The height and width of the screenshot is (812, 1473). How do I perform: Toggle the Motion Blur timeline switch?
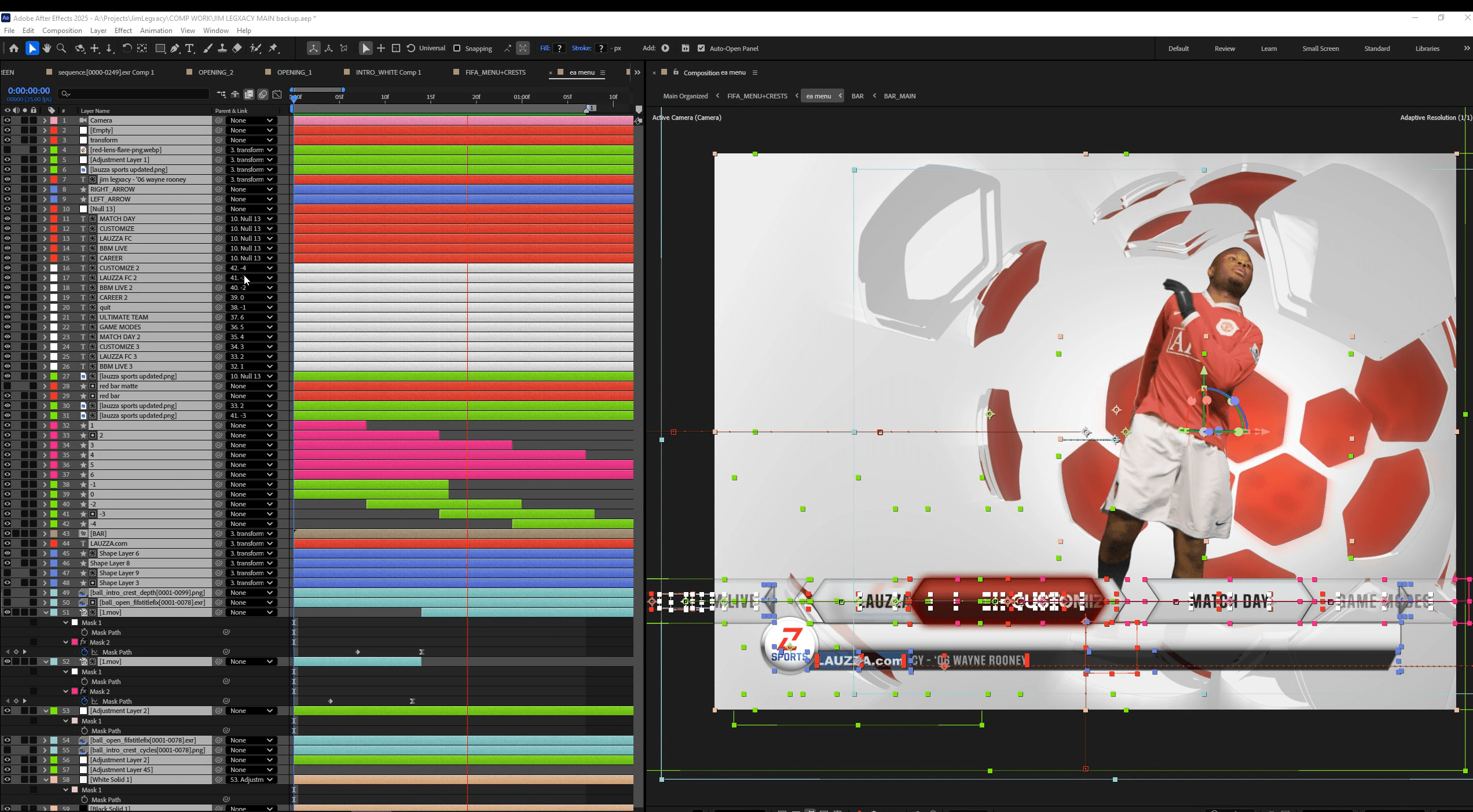tap(263, 94)
